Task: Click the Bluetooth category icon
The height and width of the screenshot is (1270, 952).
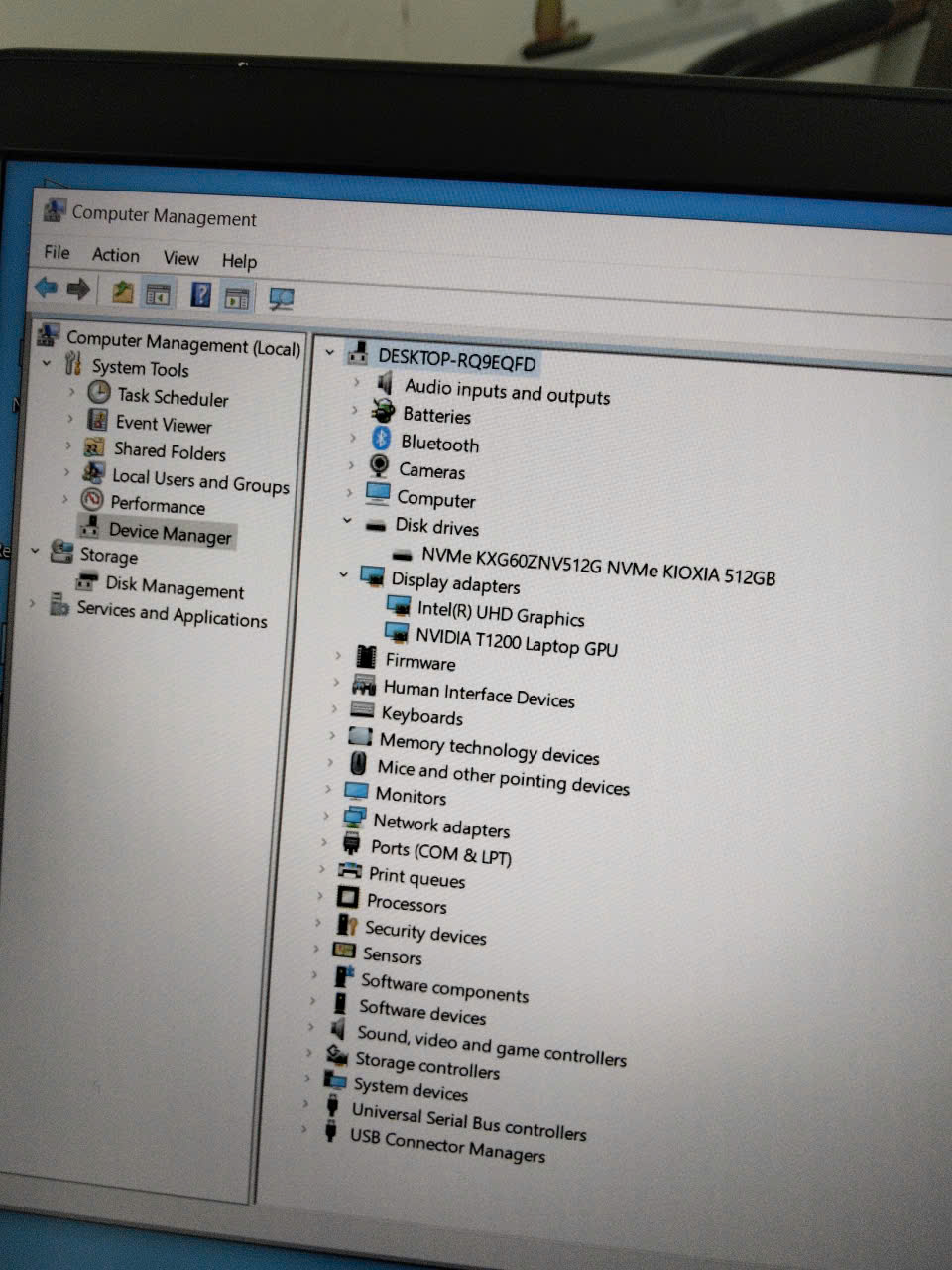Action: (x=381, y=438)
